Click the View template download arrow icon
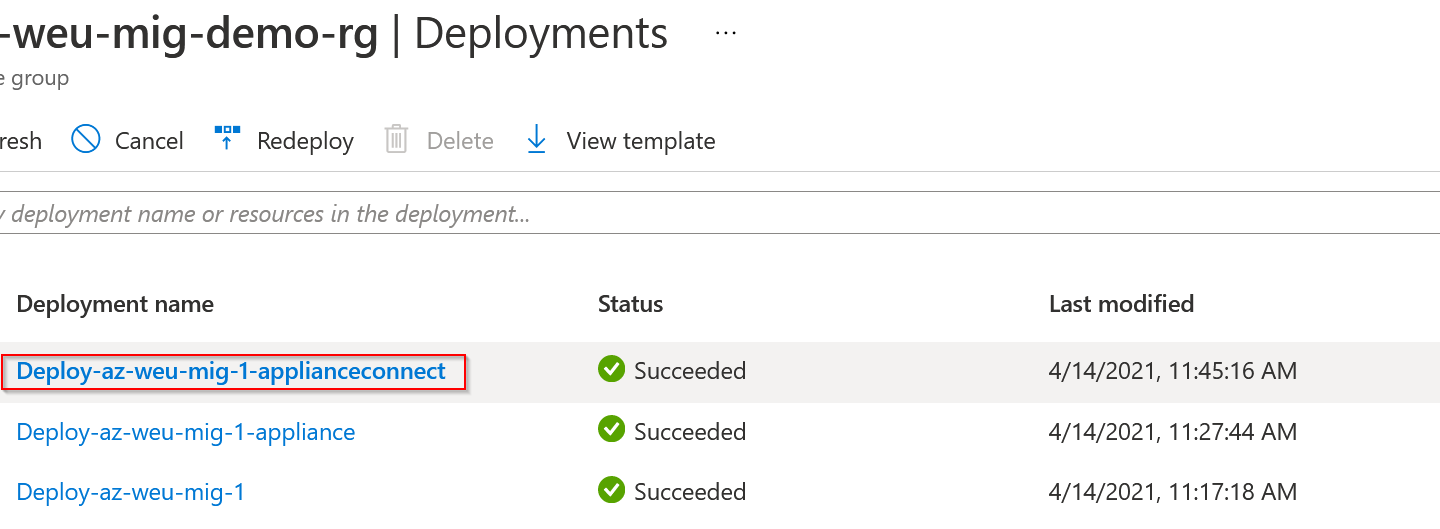 [536, 140]
